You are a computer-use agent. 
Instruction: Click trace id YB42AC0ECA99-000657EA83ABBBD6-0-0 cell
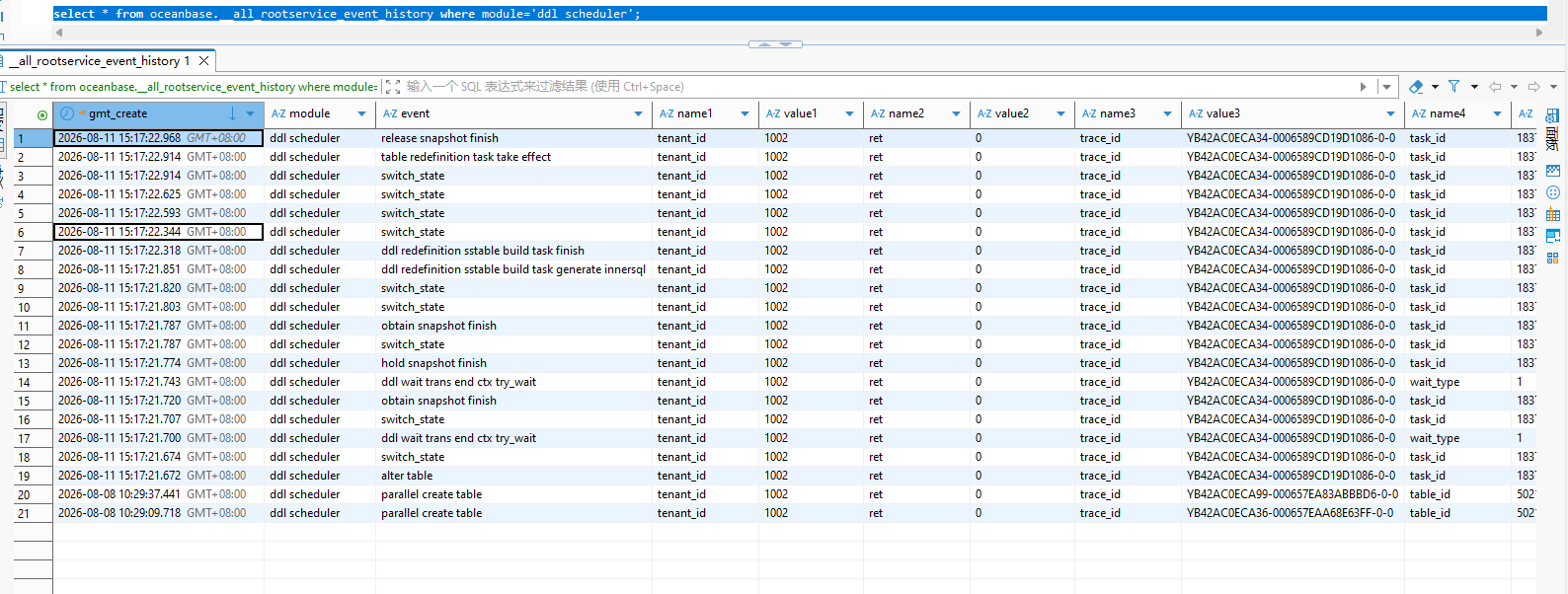(x=1293, y=495)
